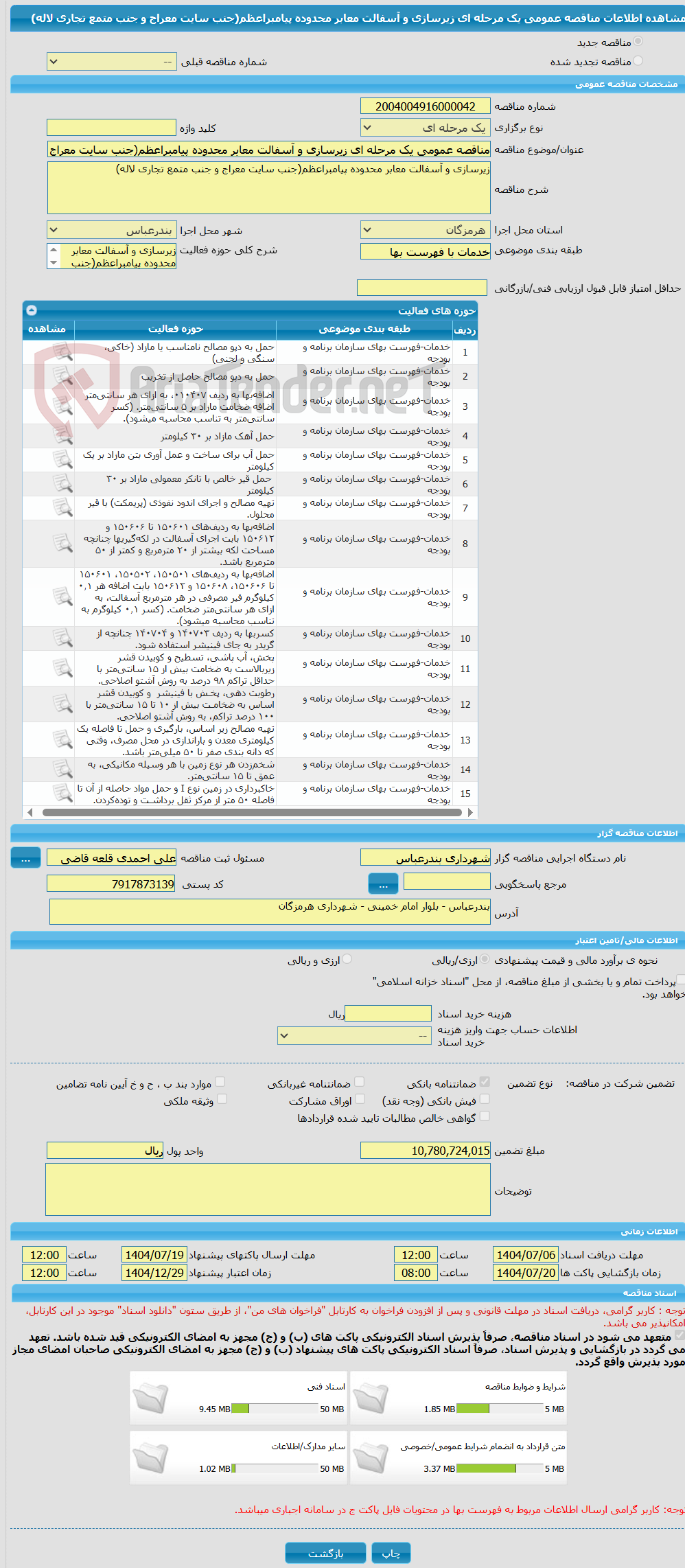Viewport: 685px width, 1568px height.
Task: Open view icon for activity row 15
Action: coord(62,794)
